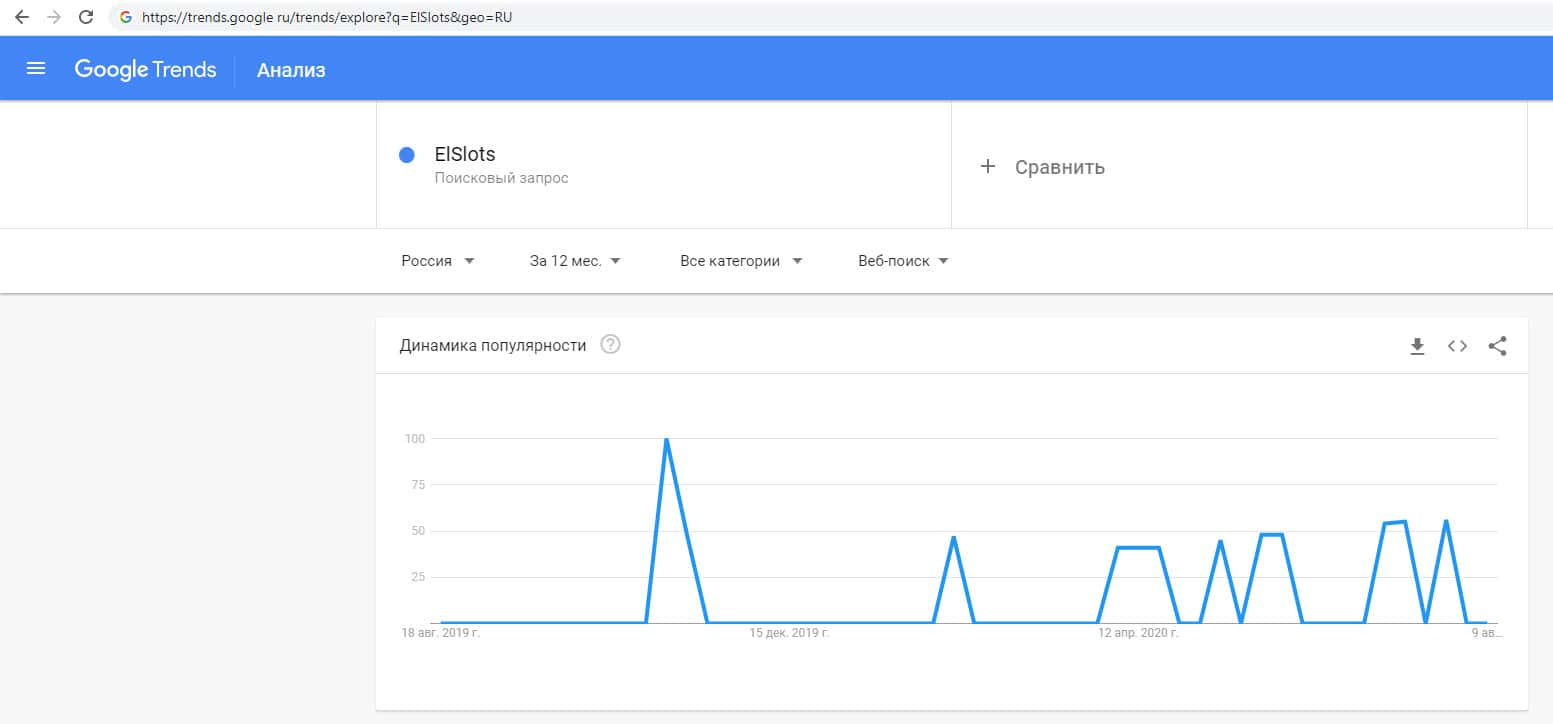Select the Анализ section tab
Screen dimensions: 1553x724
point(291,70)
